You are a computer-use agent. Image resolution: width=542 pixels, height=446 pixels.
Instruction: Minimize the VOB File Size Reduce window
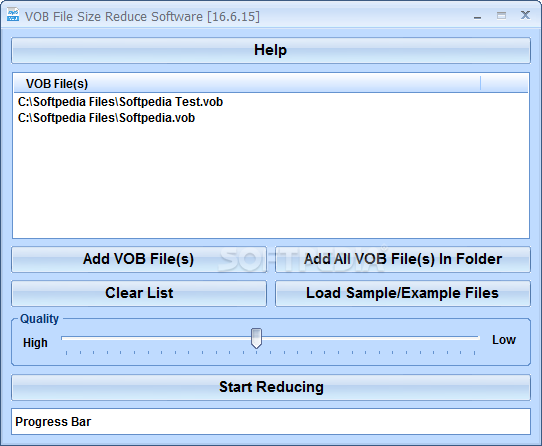(477, 16)
